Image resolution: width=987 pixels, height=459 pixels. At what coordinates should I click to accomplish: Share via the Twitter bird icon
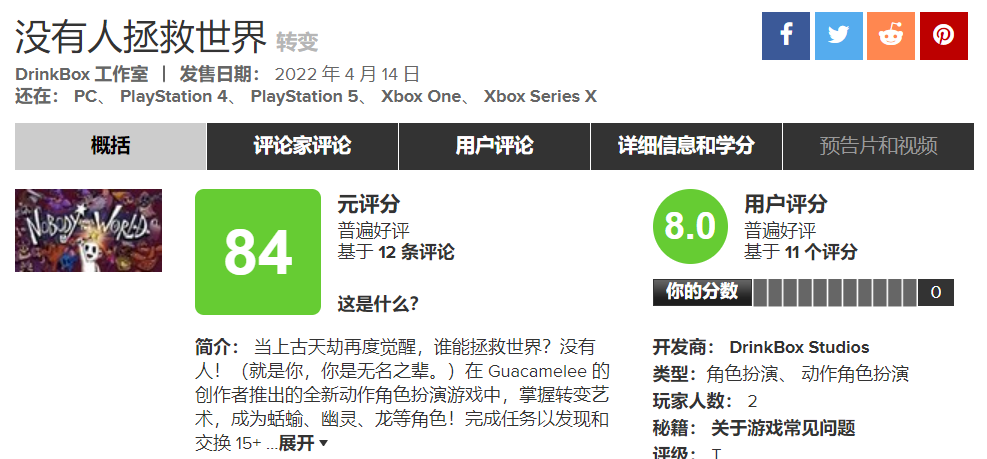(838, 36)
